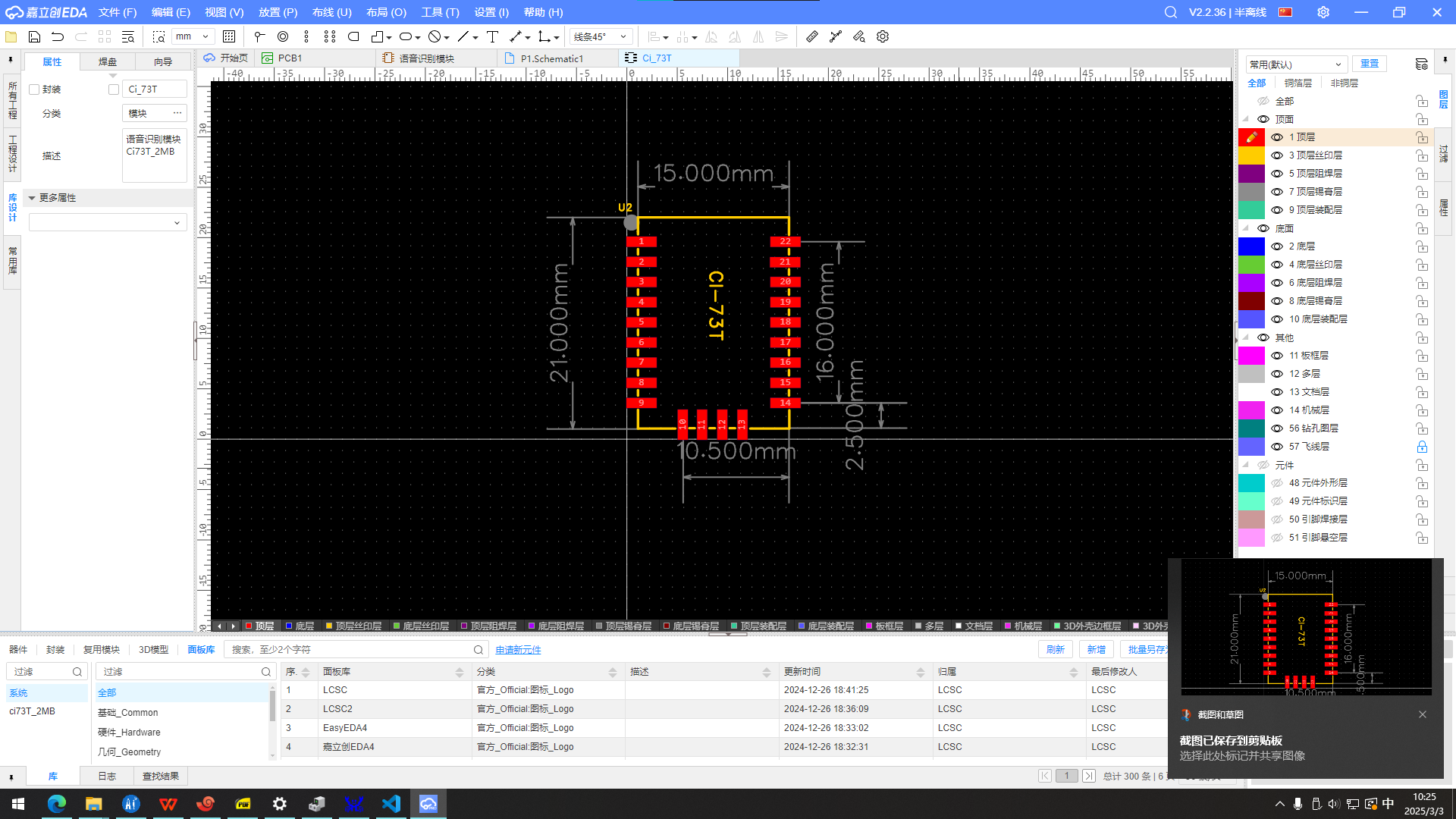Select the via/ring pad tool
This screenshot has width=1456, height=819.
coord(283,36)
